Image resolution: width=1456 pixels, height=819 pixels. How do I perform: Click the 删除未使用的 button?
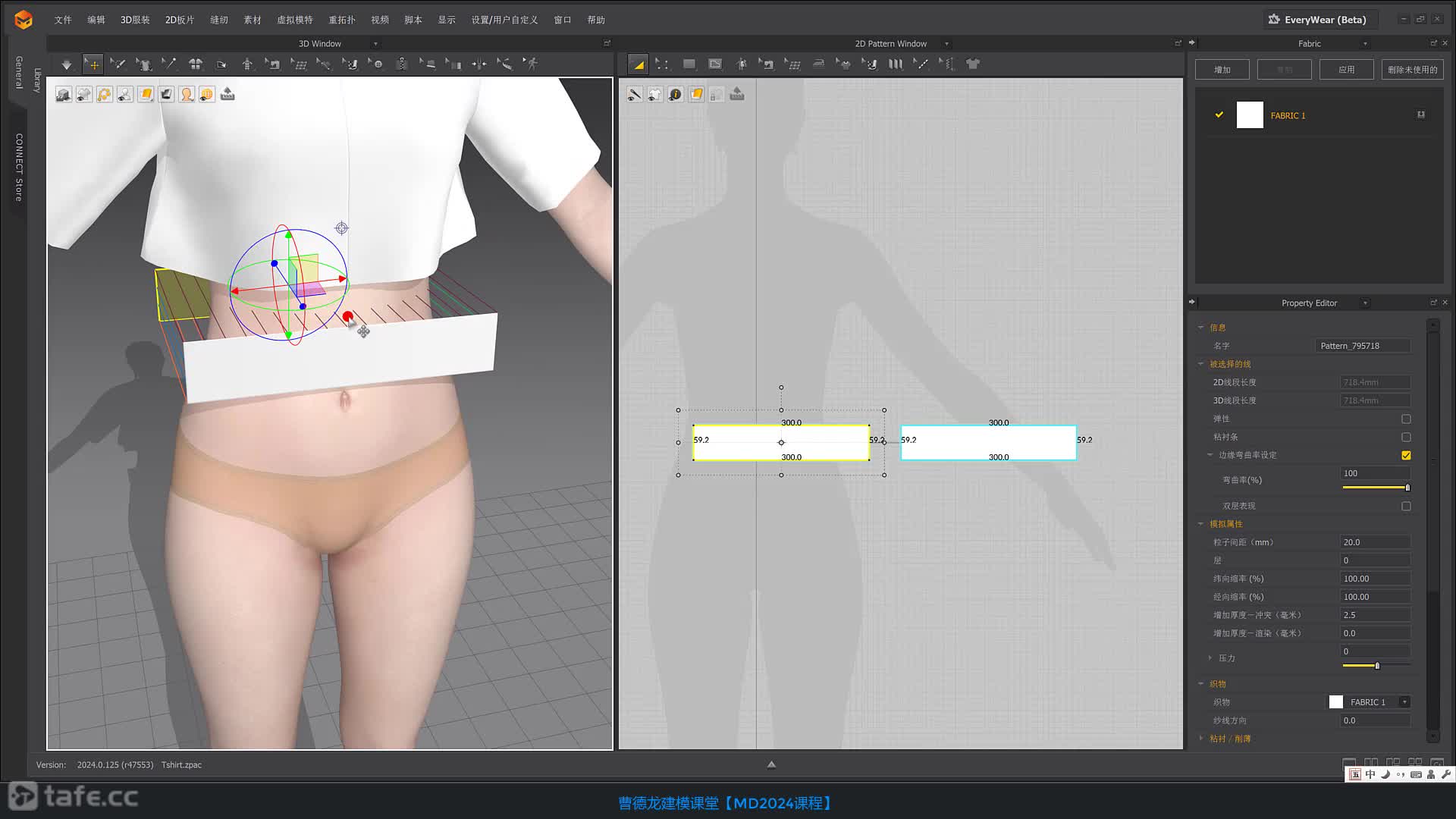pos(1413,70)
